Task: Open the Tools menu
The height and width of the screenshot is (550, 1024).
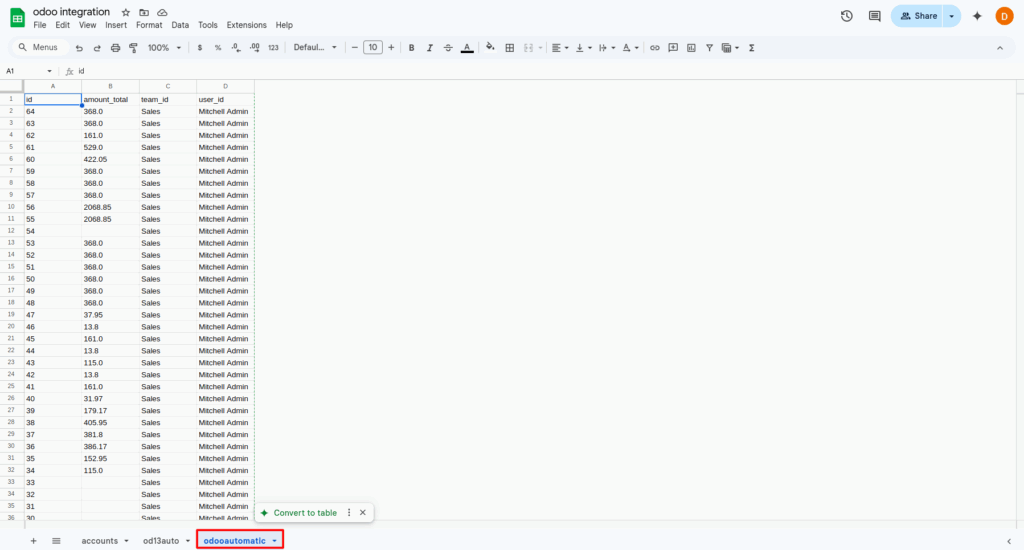Action: pyautogui.click(x=208, y=25)
